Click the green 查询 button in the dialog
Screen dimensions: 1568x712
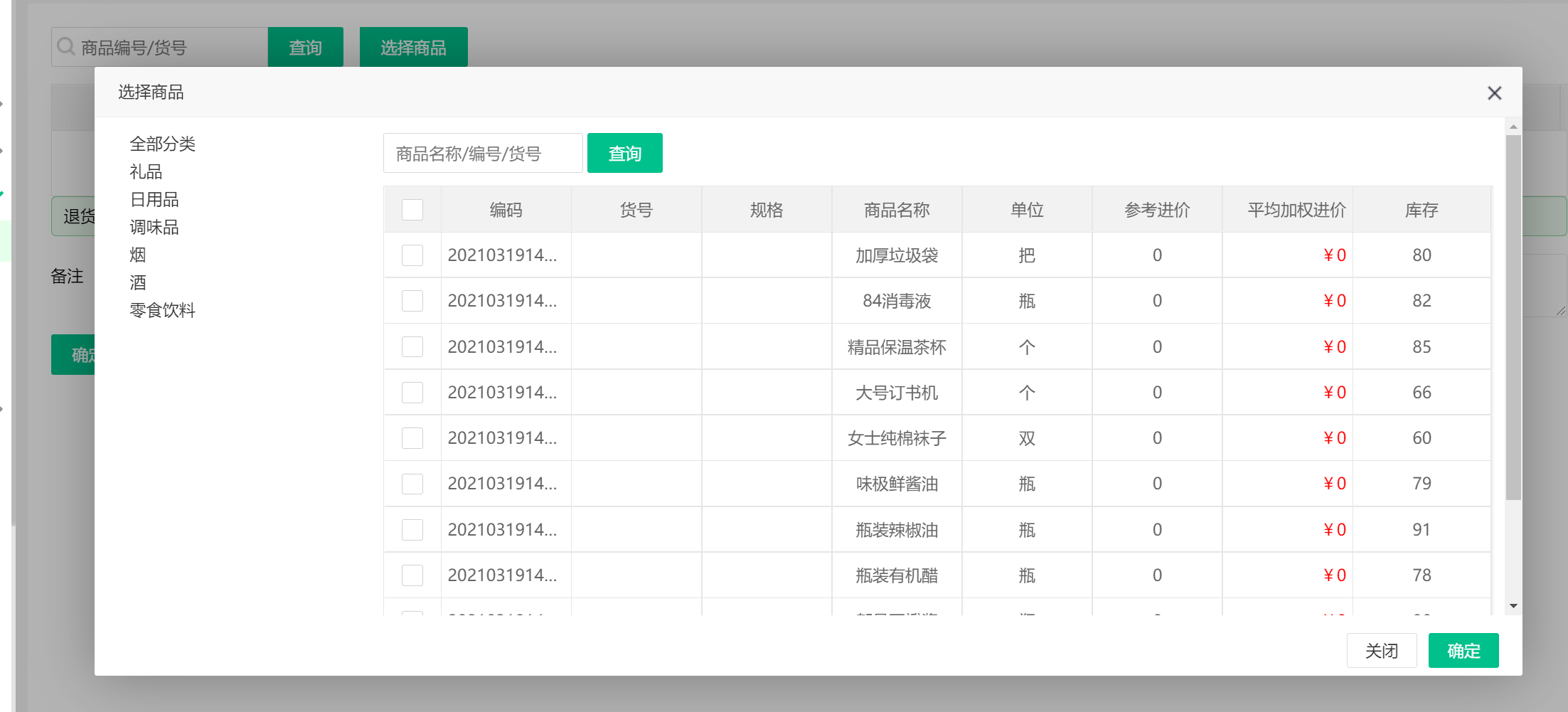point(624,152)
